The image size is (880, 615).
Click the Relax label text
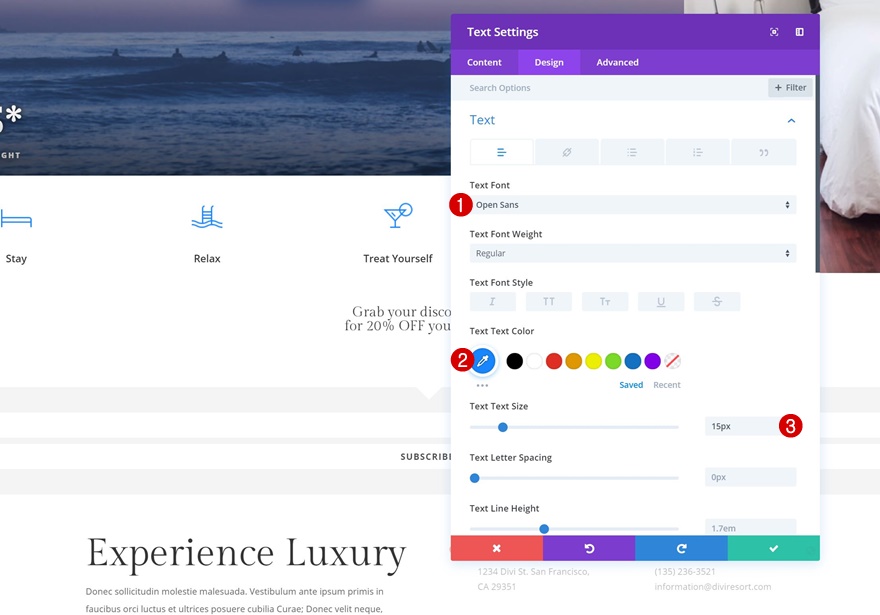(x=207, y=259)
